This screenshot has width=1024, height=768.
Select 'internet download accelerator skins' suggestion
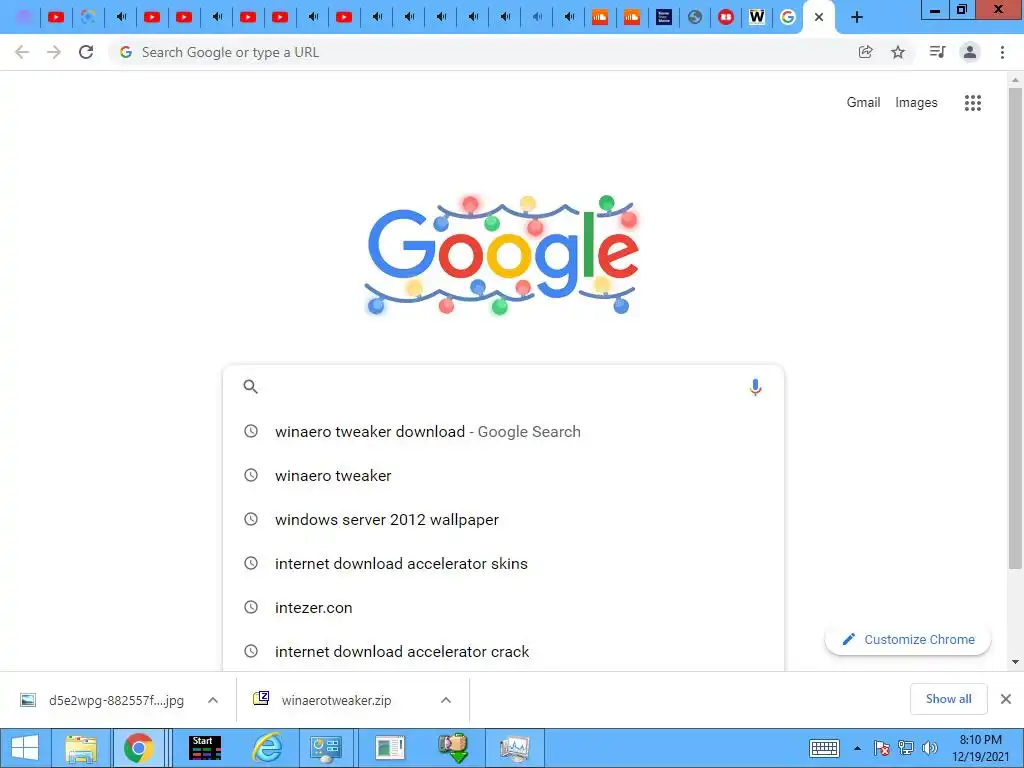[x=503, y=564]
